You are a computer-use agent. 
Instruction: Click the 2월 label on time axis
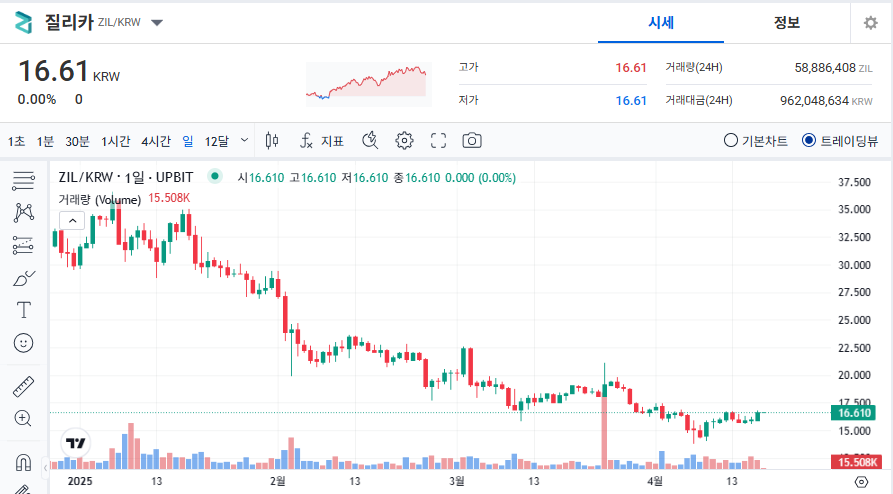point(278,481)
